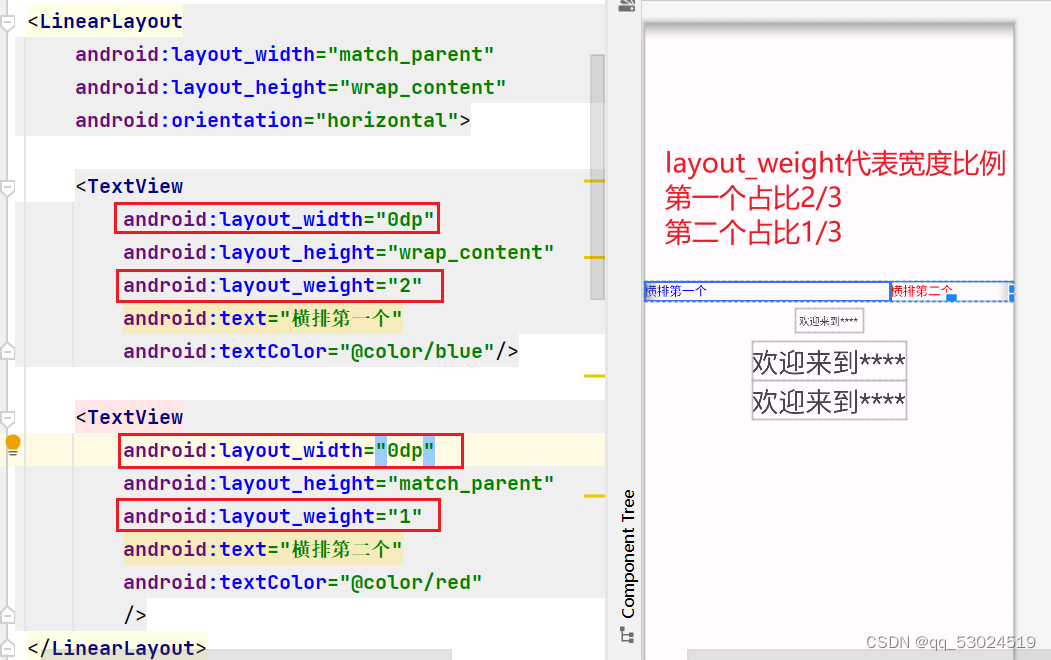This screenshot has height=660, width=1051.
Task: Click fold marker at the textColor blue line
Action: 7,351
